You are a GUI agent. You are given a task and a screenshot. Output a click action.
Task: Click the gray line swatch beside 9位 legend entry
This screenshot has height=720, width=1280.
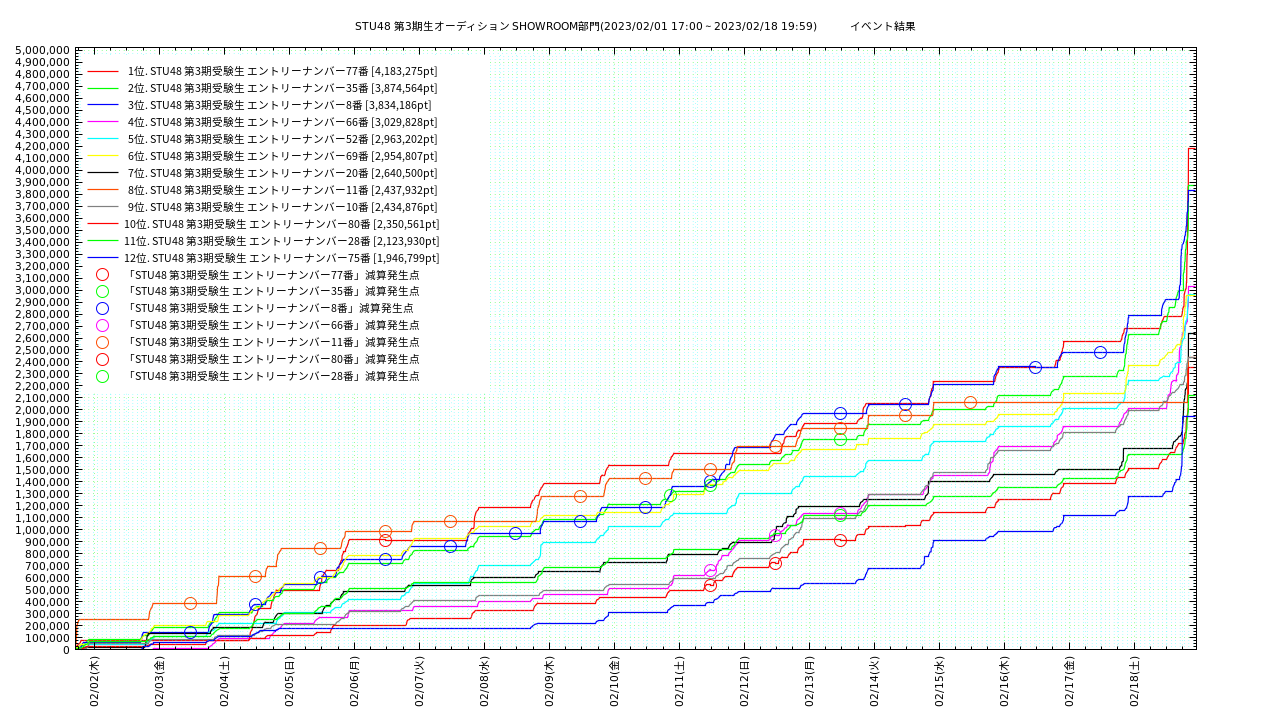point(102,207)
